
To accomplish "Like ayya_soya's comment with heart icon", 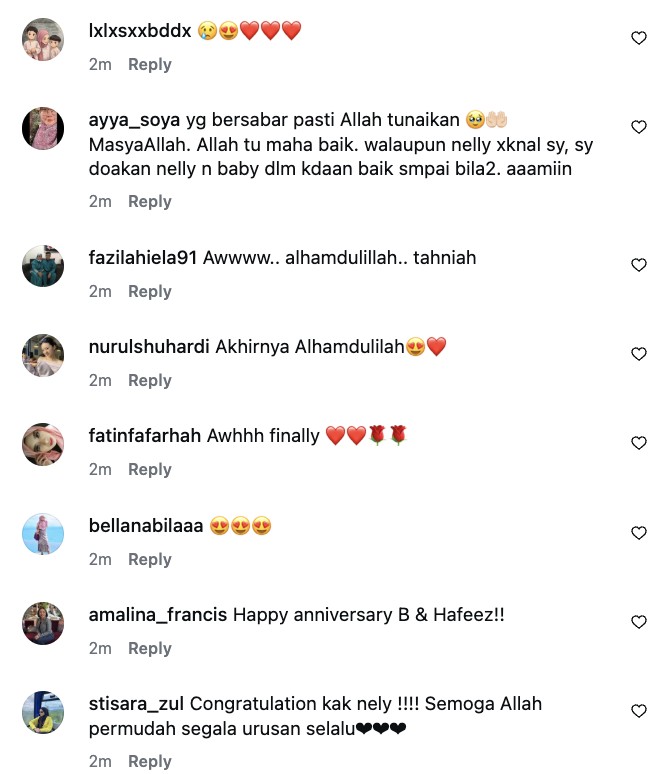I will point(639,127).
